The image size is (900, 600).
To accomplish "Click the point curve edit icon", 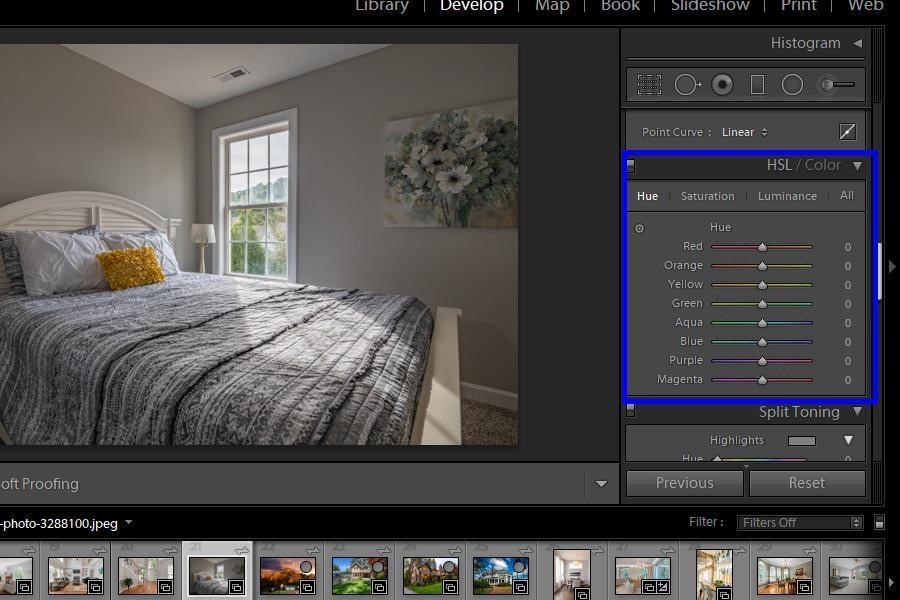I will pyautogui.click(x=847, y=131).
